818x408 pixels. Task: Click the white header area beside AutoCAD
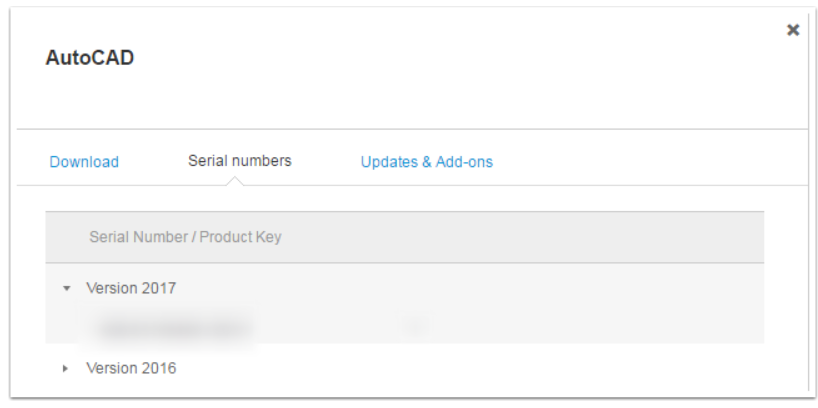pyautogui.click(x=450, y=60)
